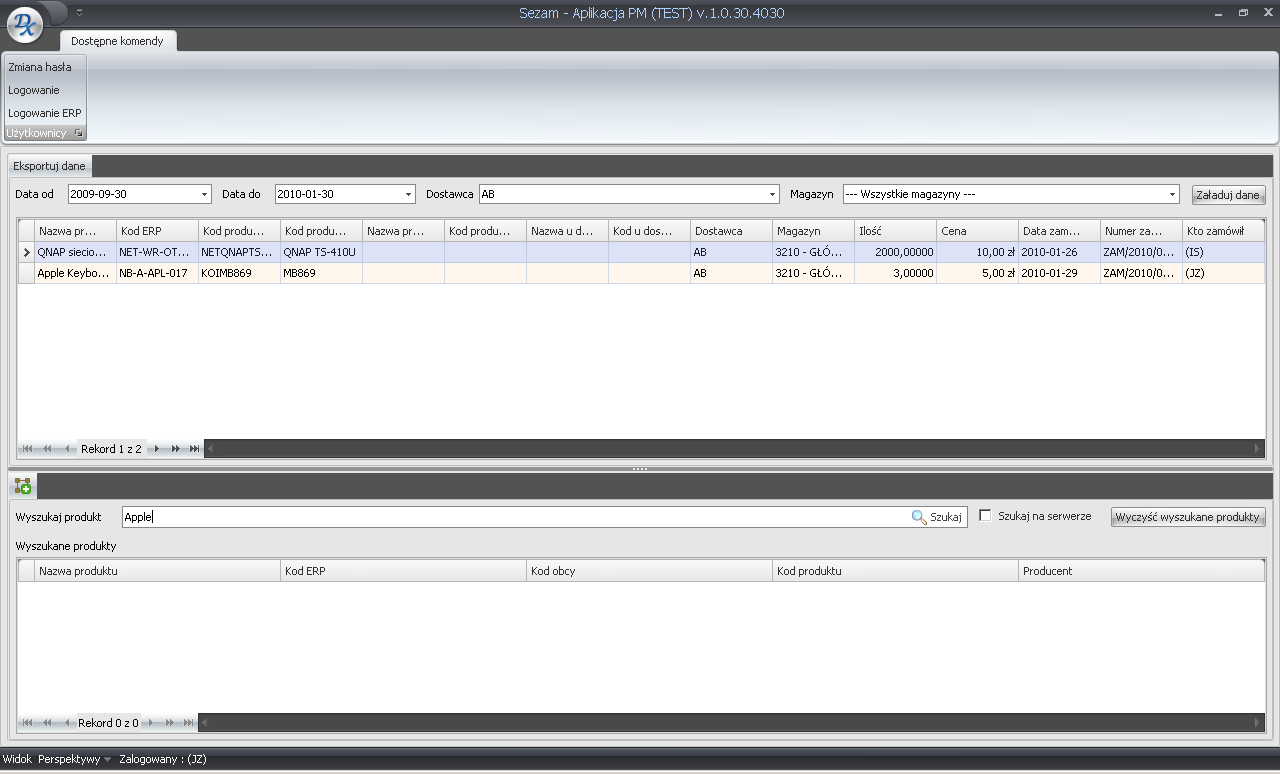Sort by the Kod obcy column header

649,571
